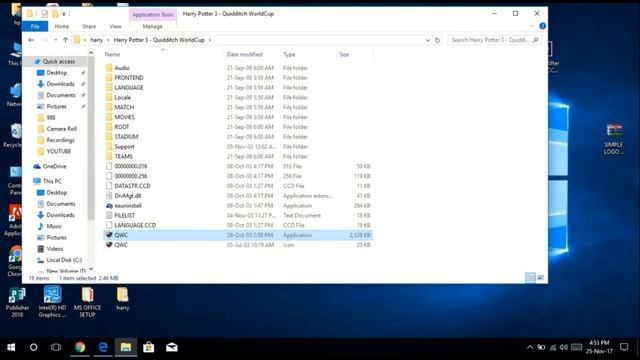Open Cortana search circle on taskbar

33,347
